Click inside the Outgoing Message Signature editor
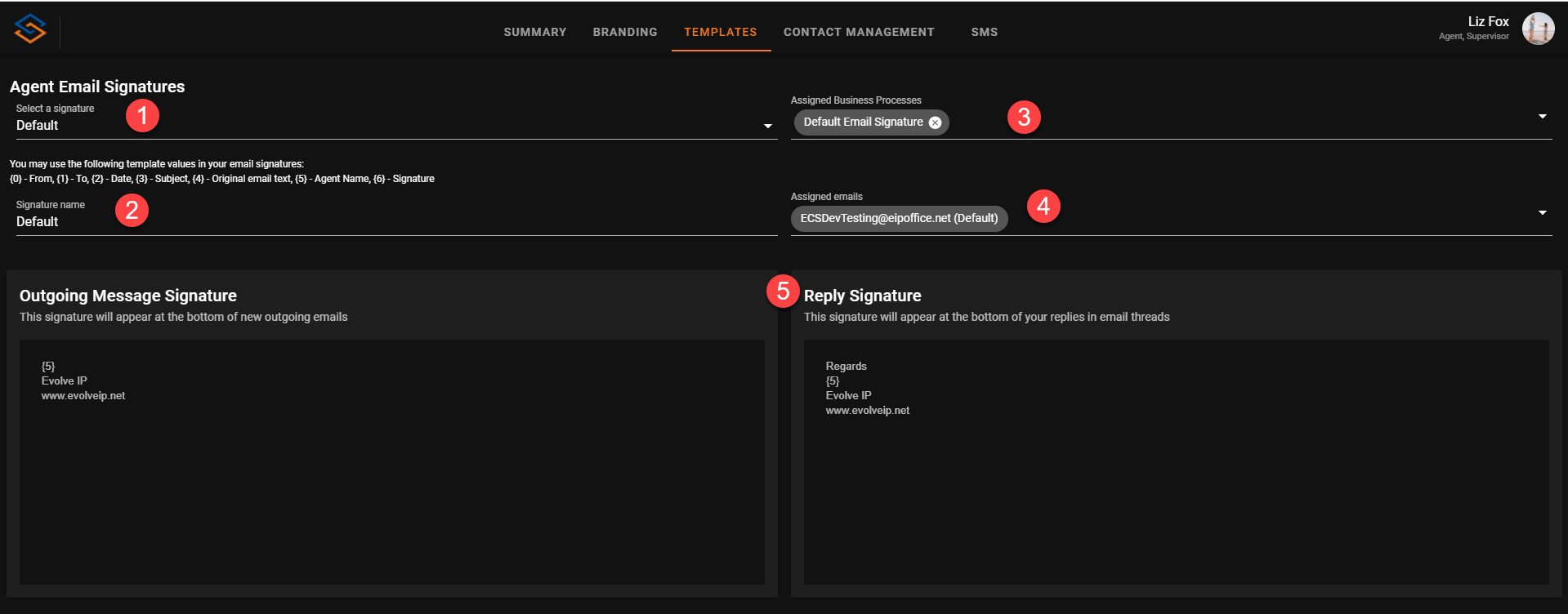 [392, 474]
